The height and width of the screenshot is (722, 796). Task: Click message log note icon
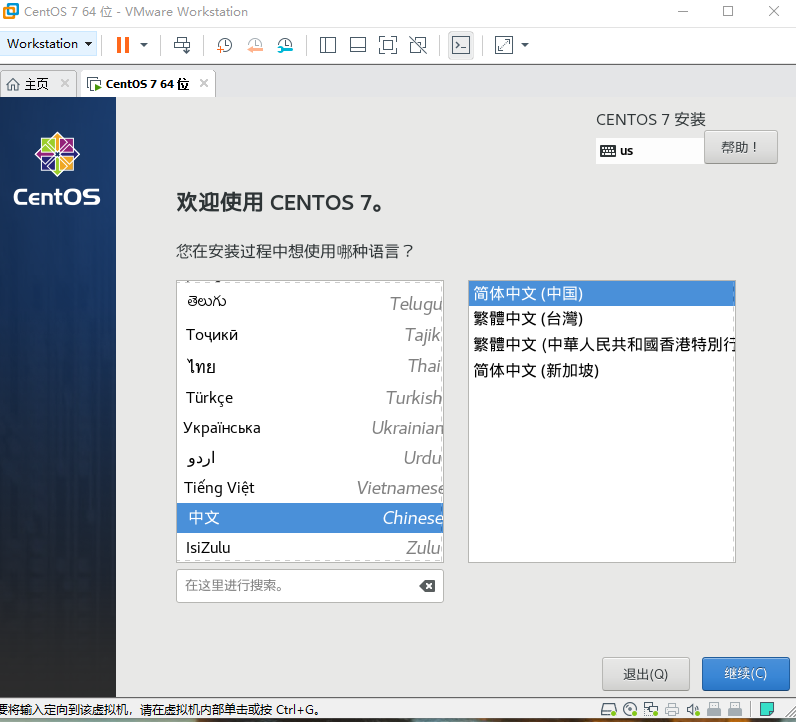click(x=767, y=709)
